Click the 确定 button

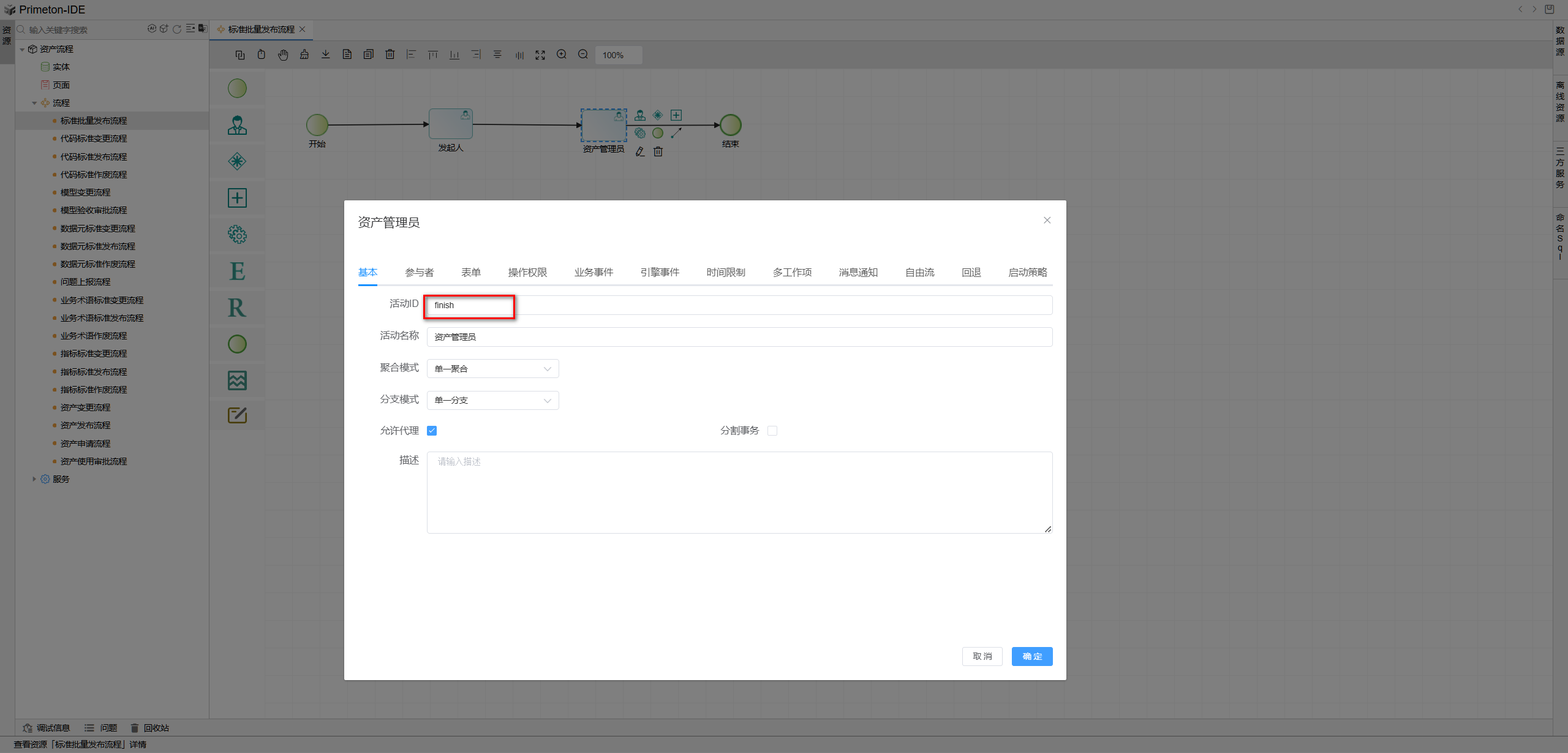click(x=1031, y=656)
